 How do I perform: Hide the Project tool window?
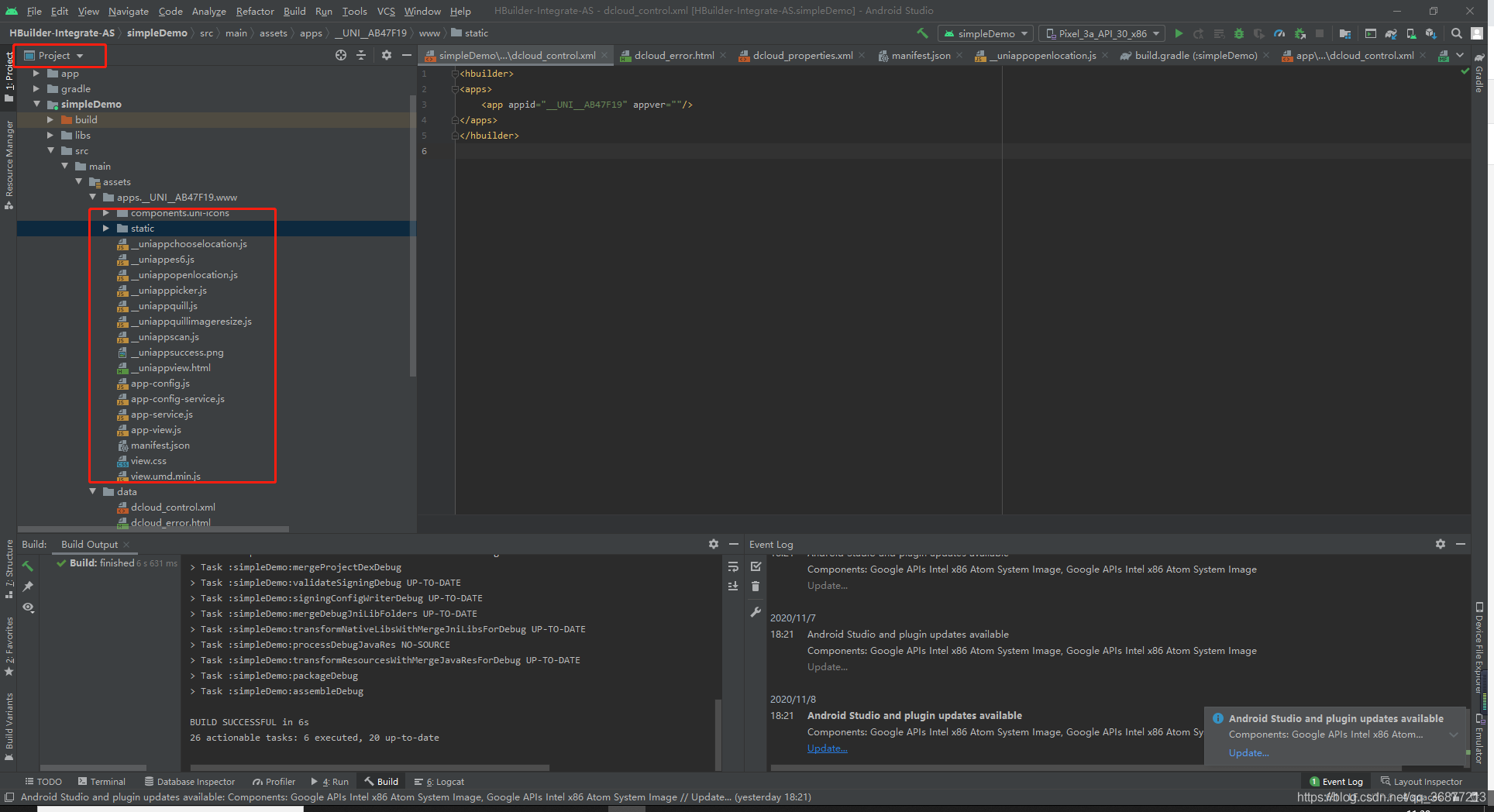(x=407, y=55)
